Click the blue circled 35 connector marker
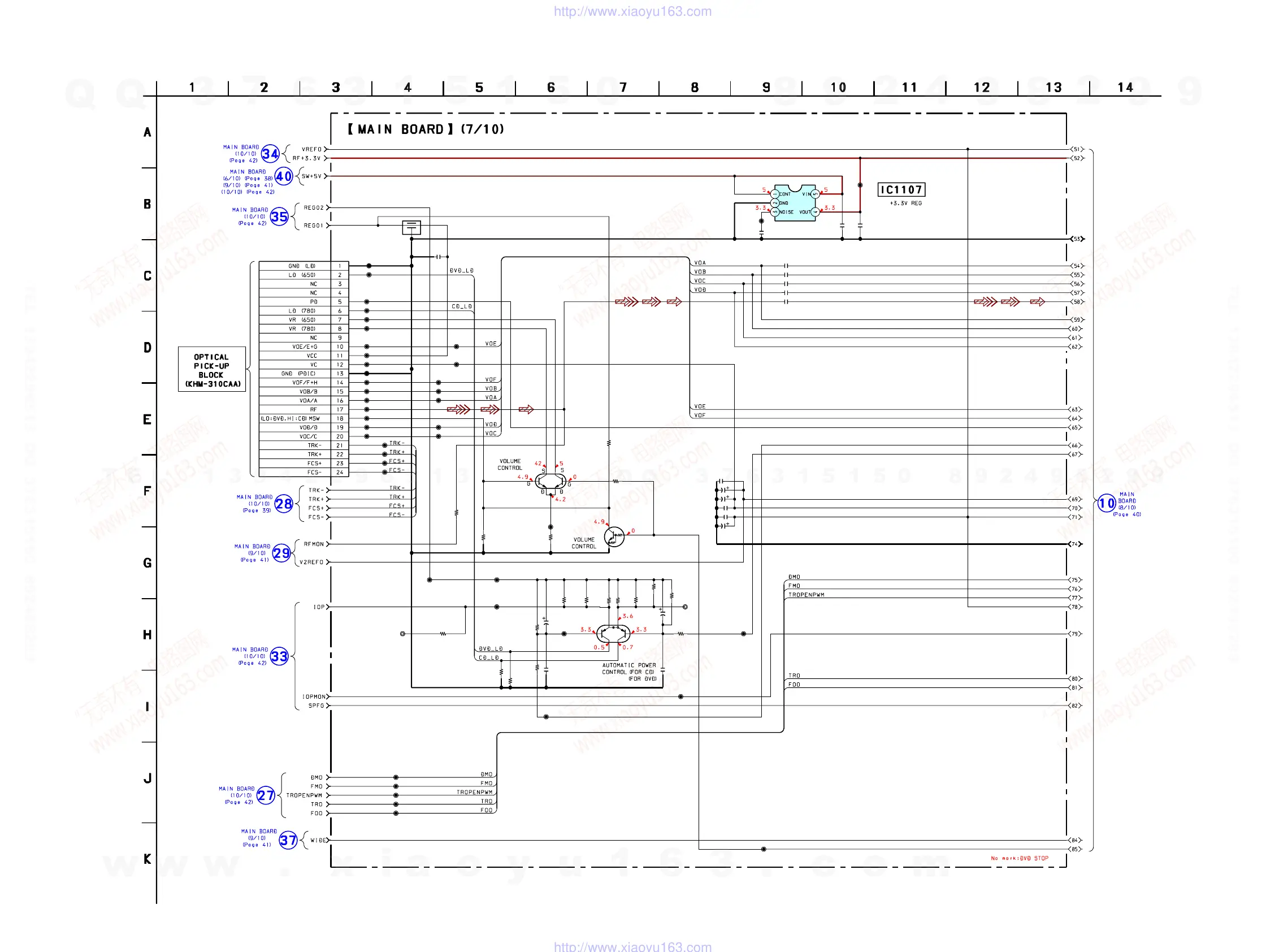 (279, 217)
